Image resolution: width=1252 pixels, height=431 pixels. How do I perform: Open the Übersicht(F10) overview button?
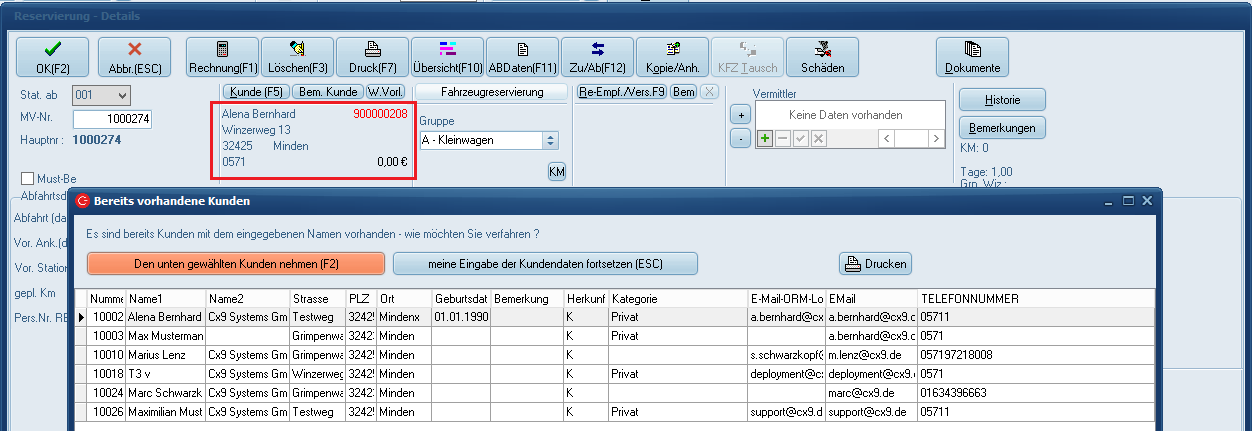[x=447, y=58]
